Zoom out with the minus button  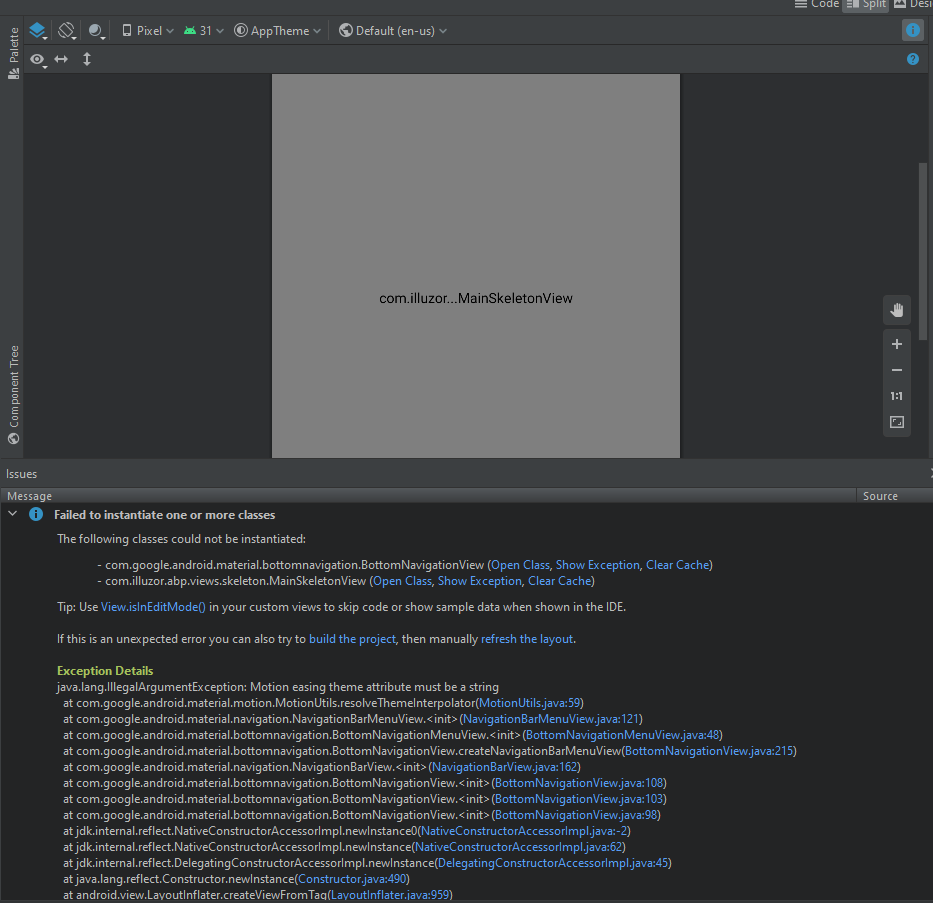point(896,370)
